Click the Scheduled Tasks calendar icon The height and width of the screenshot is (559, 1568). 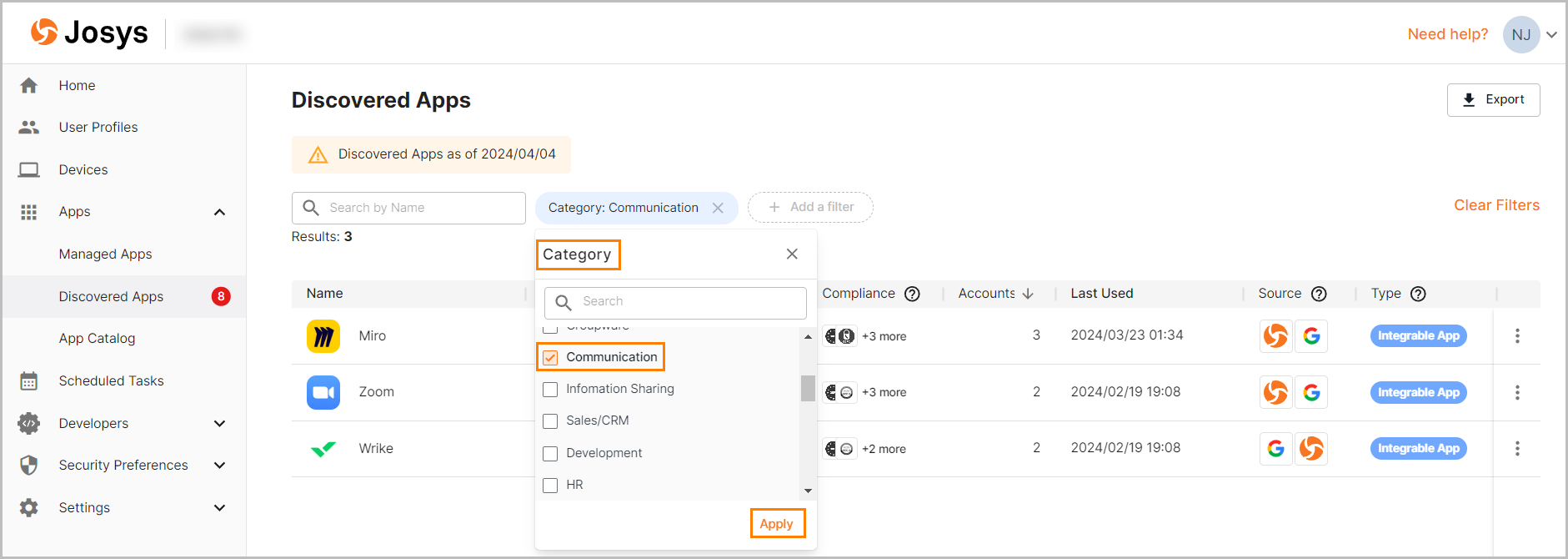tap(29, 380)
